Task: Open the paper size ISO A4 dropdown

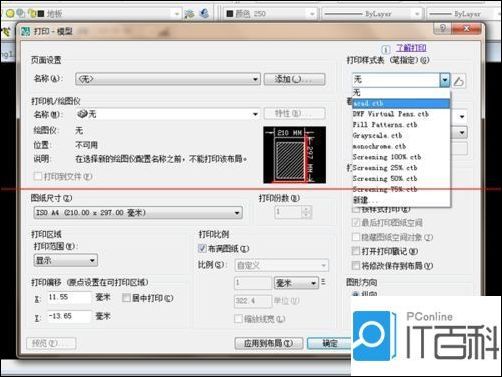Action: 138,213
